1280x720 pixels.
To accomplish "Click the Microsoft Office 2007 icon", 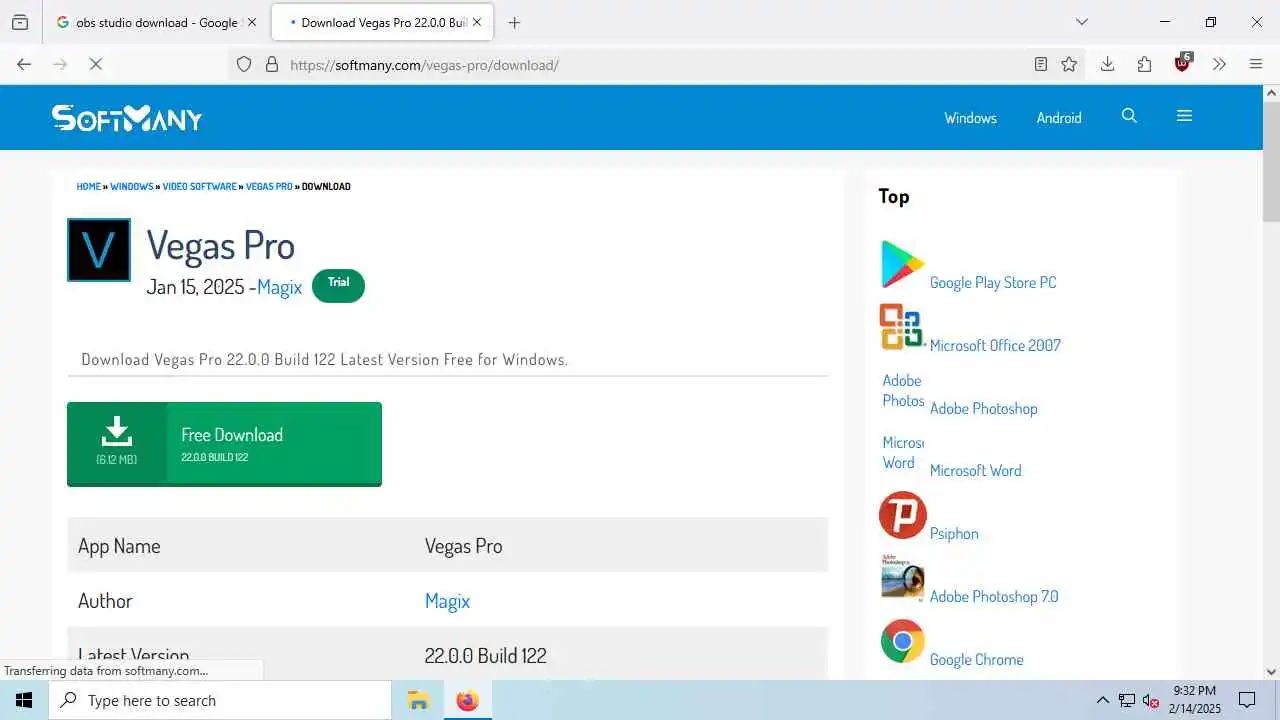I will point(902,327).
